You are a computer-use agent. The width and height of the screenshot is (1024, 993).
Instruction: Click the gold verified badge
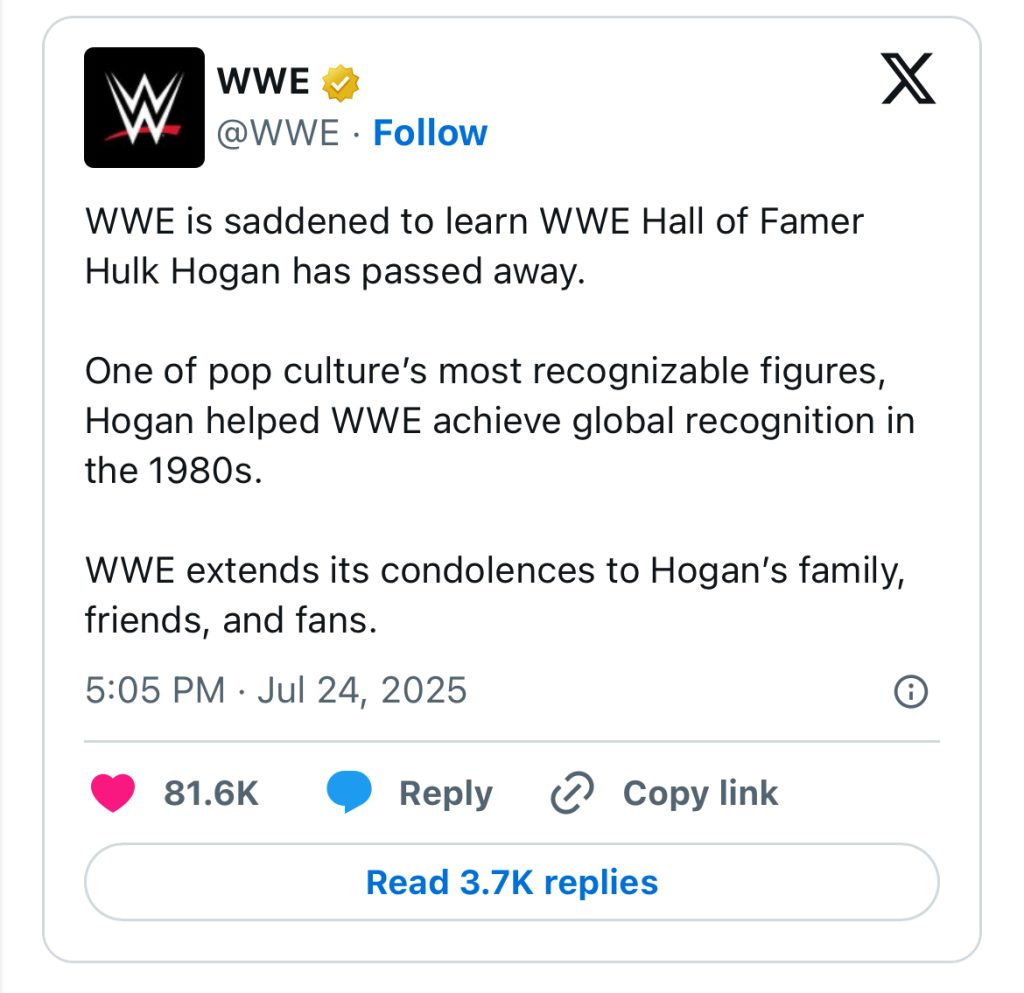pos(340,83)
